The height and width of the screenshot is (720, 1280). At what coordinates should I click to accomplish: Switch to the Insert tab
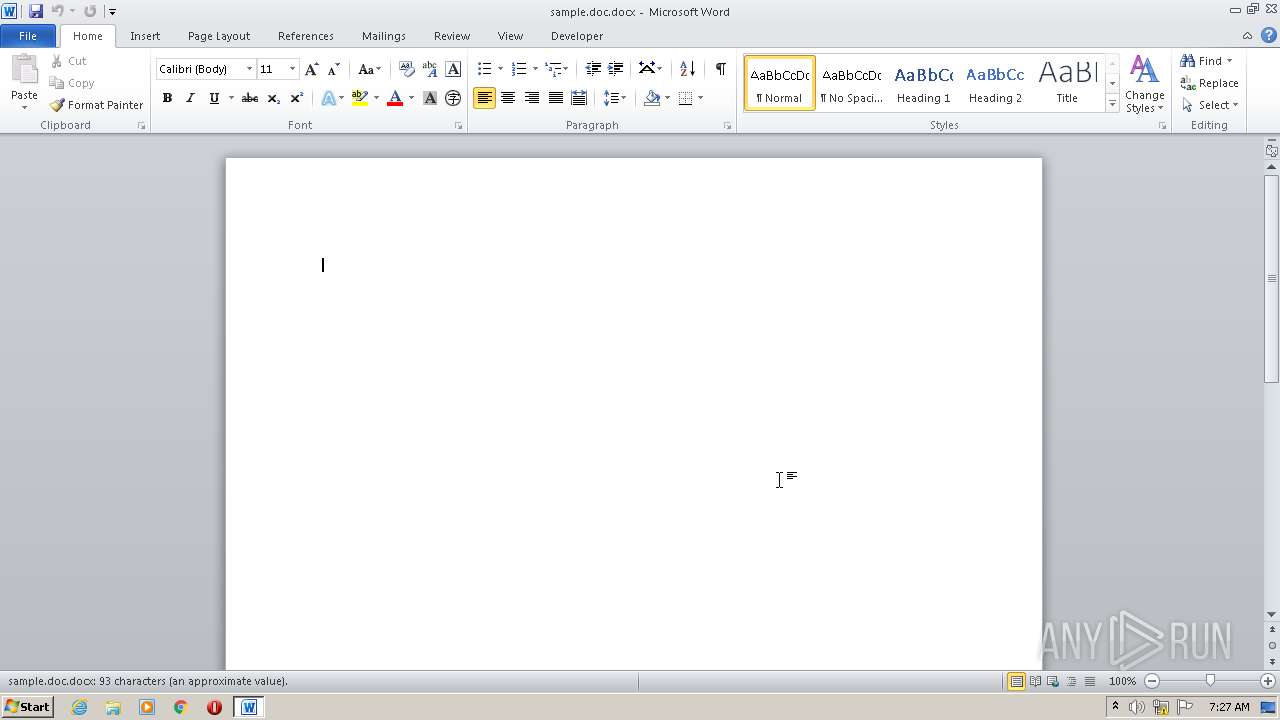click(145, 36)
